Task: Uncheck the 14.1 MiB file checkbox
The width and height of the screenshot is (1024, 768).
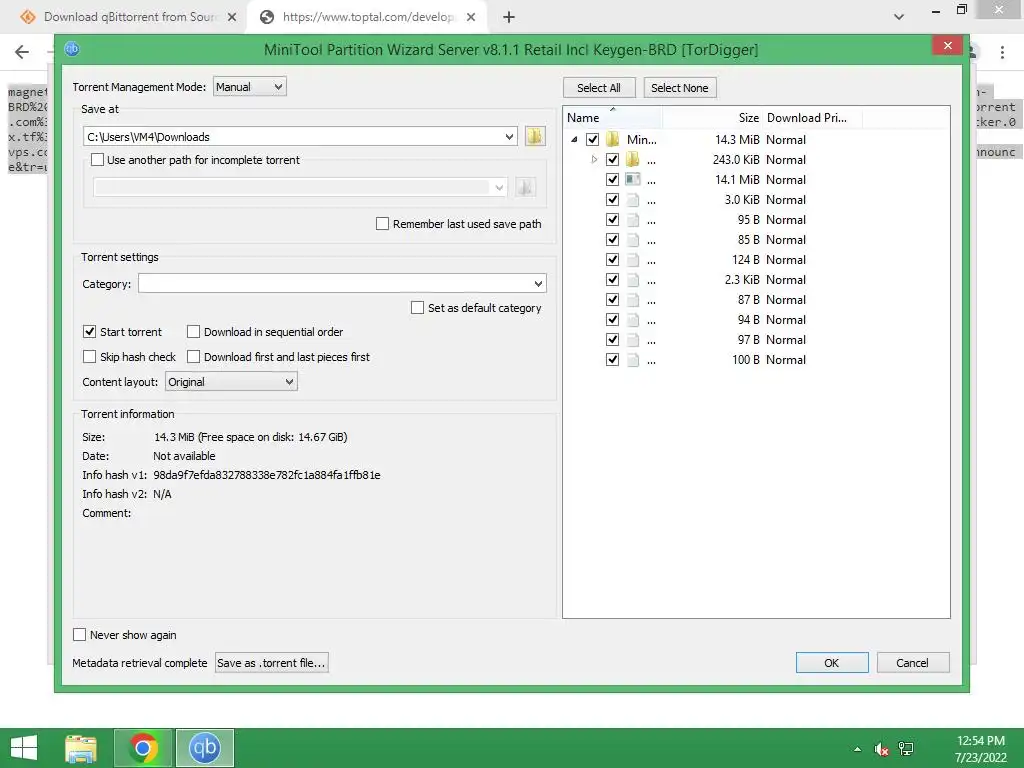Action: pos(612,179)
